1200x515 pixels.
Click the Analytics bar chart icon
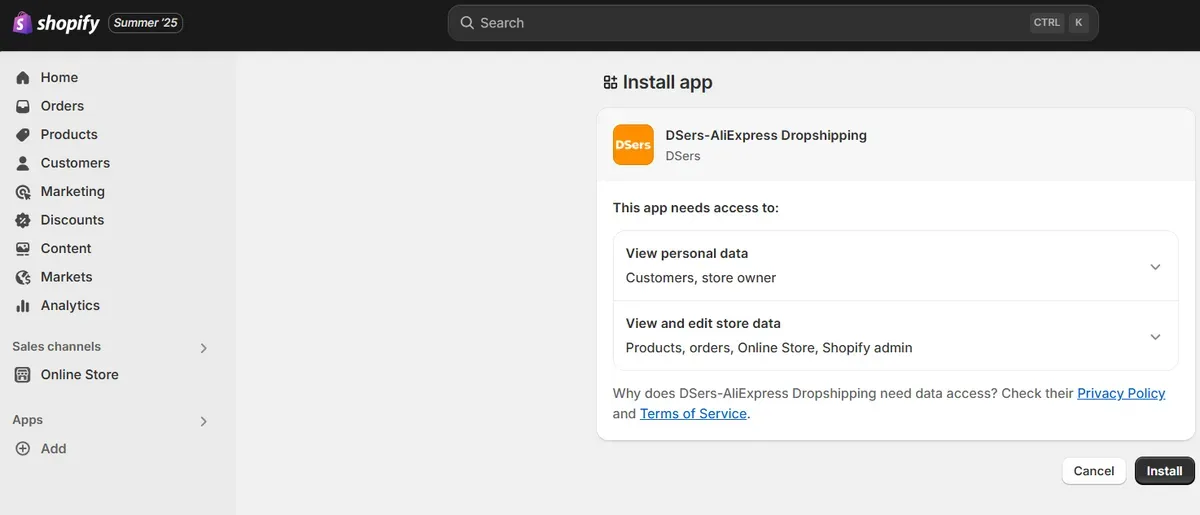23,306
